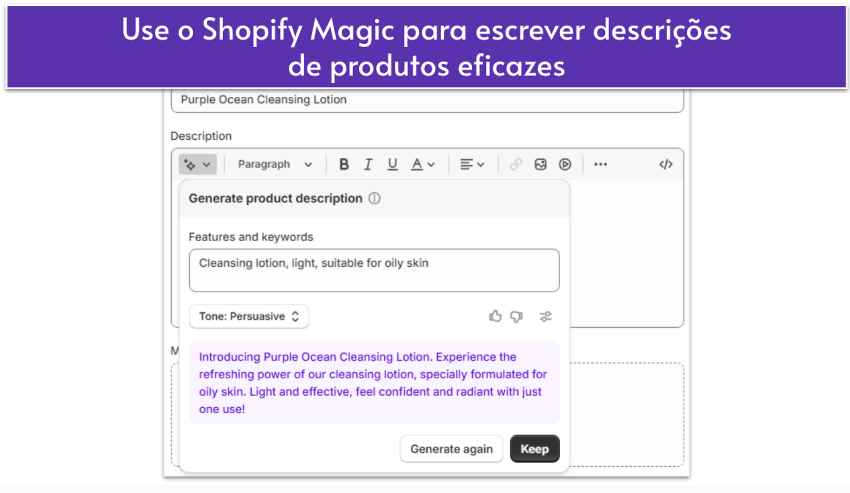Open the Shopify Magic sparkle menu
This screenshot has width=850, height=493.
(x=197, y=164)
